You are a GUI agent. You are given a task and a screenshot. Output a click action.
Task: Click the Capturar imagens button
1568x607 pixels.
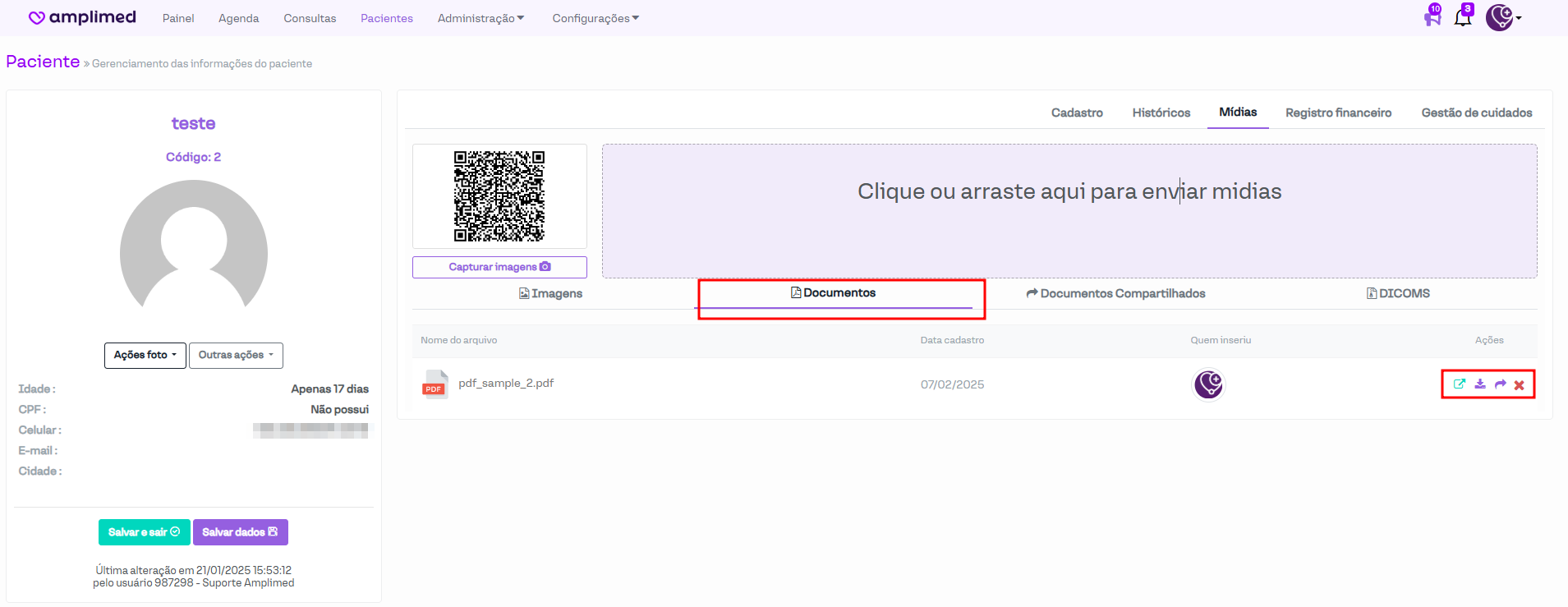click(499, 267)
